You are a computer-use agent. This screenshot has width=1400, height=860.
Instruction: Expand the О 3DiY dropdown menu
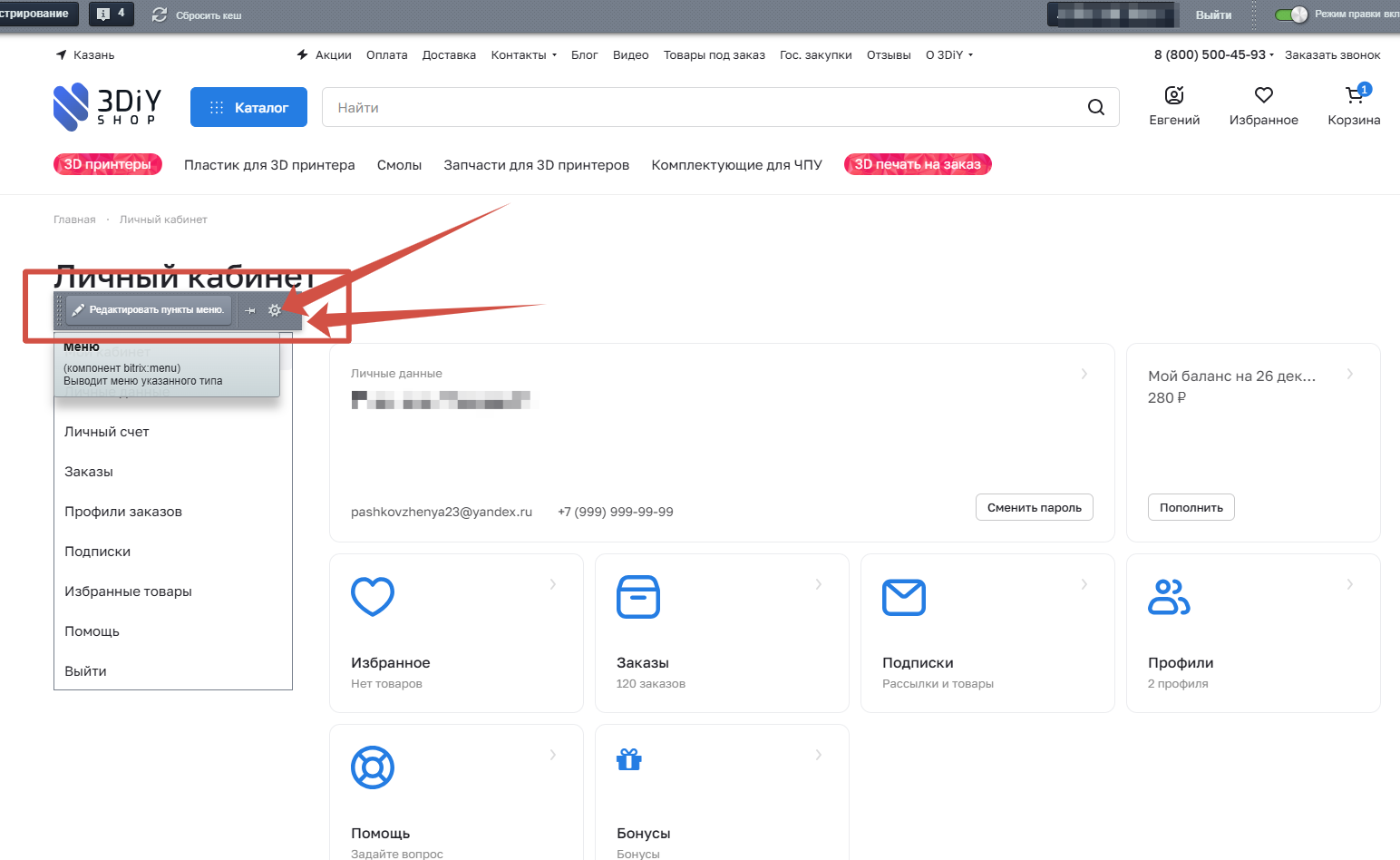(949, 55)
